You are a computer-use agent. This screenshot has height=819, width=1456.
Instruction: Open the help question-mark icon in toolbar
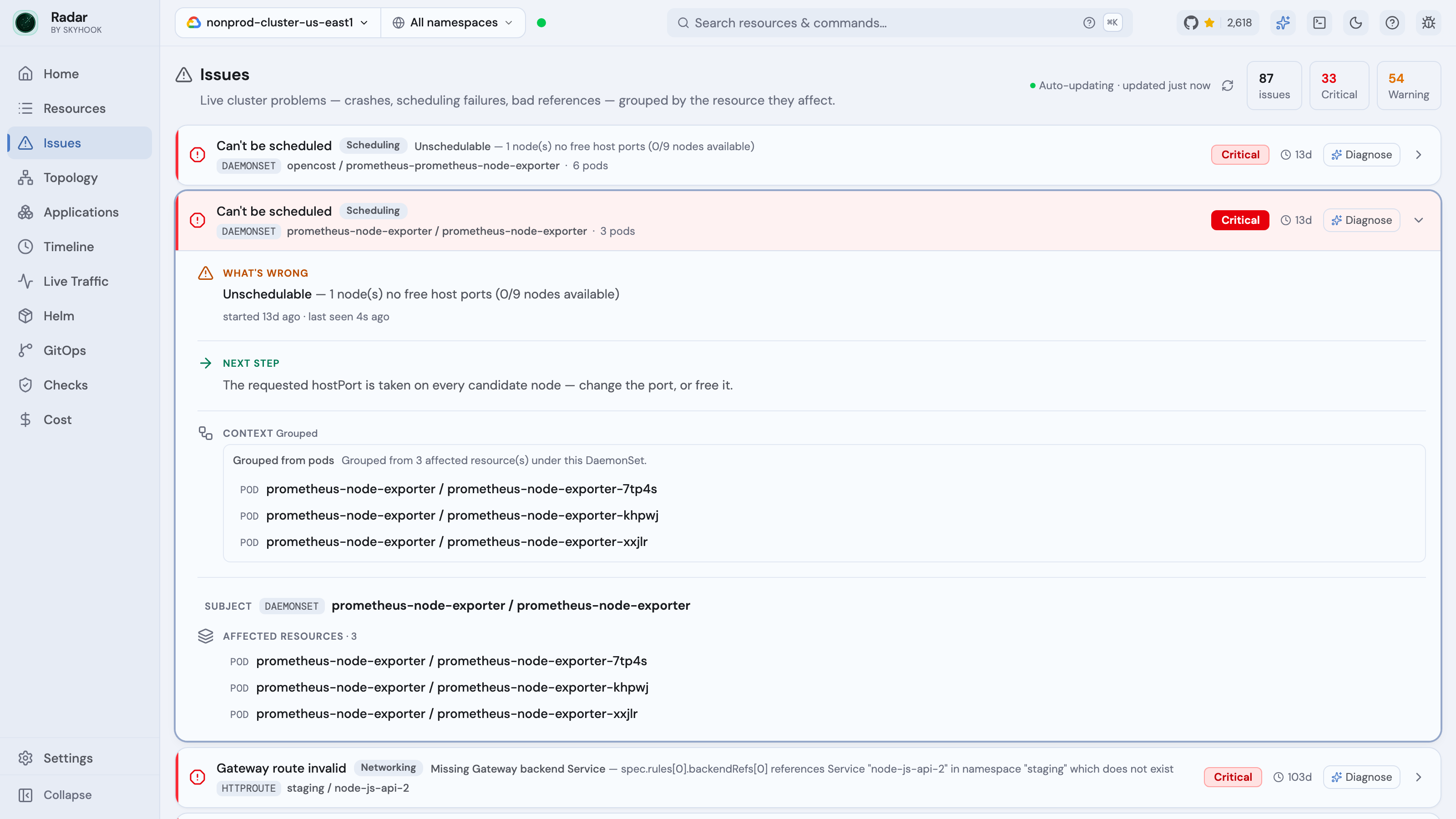coord(1392,23)
